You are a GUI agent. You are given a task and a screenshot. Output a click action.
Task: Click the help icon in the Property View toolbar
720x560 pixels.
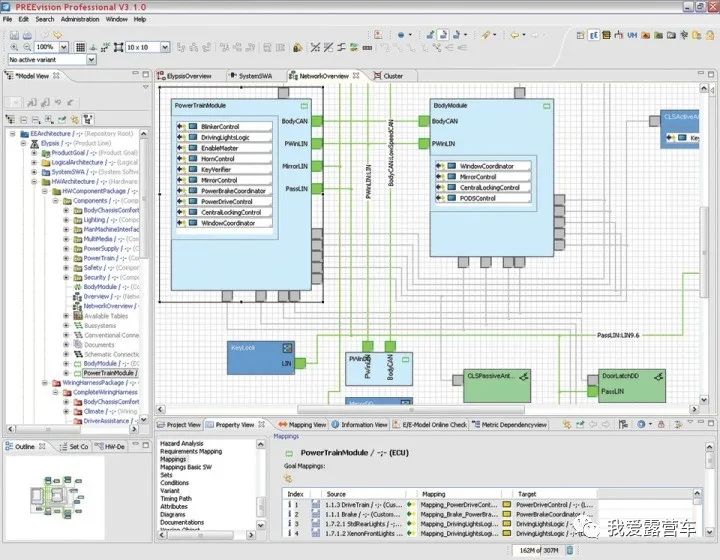click(x=641, y=425)
